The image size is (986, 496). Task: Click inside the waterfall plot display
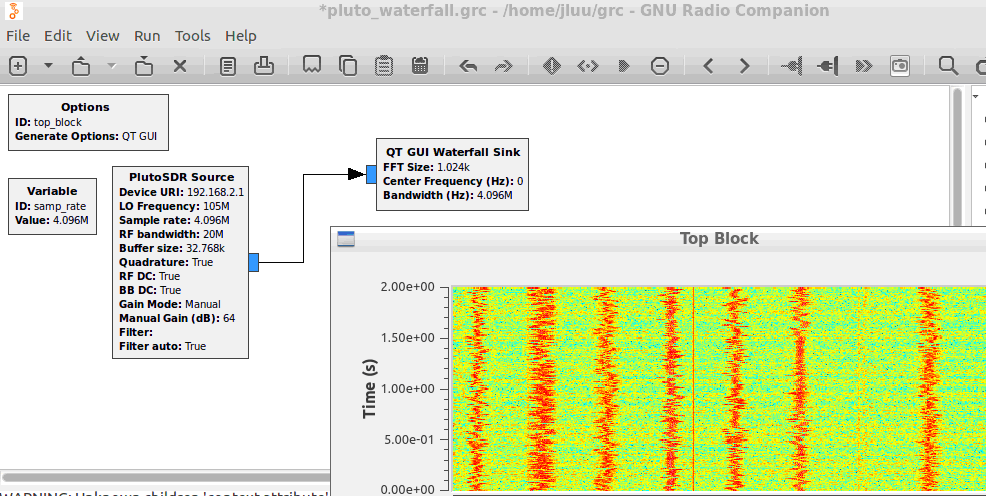tap(719, 389)
